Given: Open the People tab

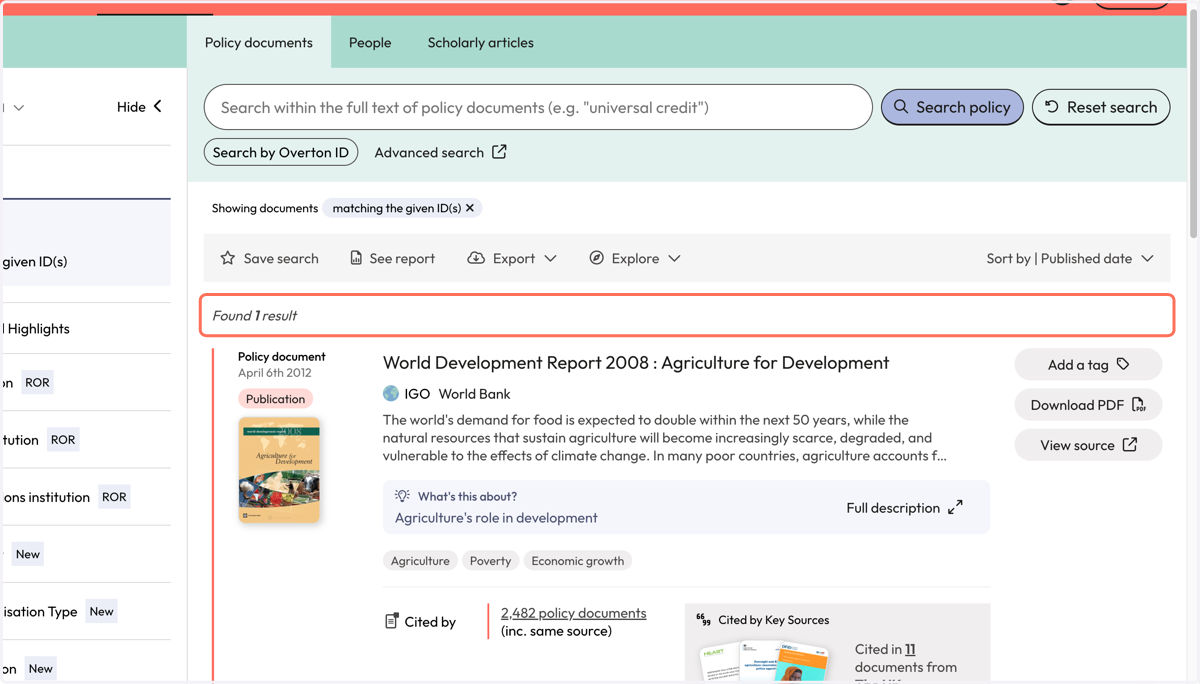Looking at the screenshot, I should (370, 42).
